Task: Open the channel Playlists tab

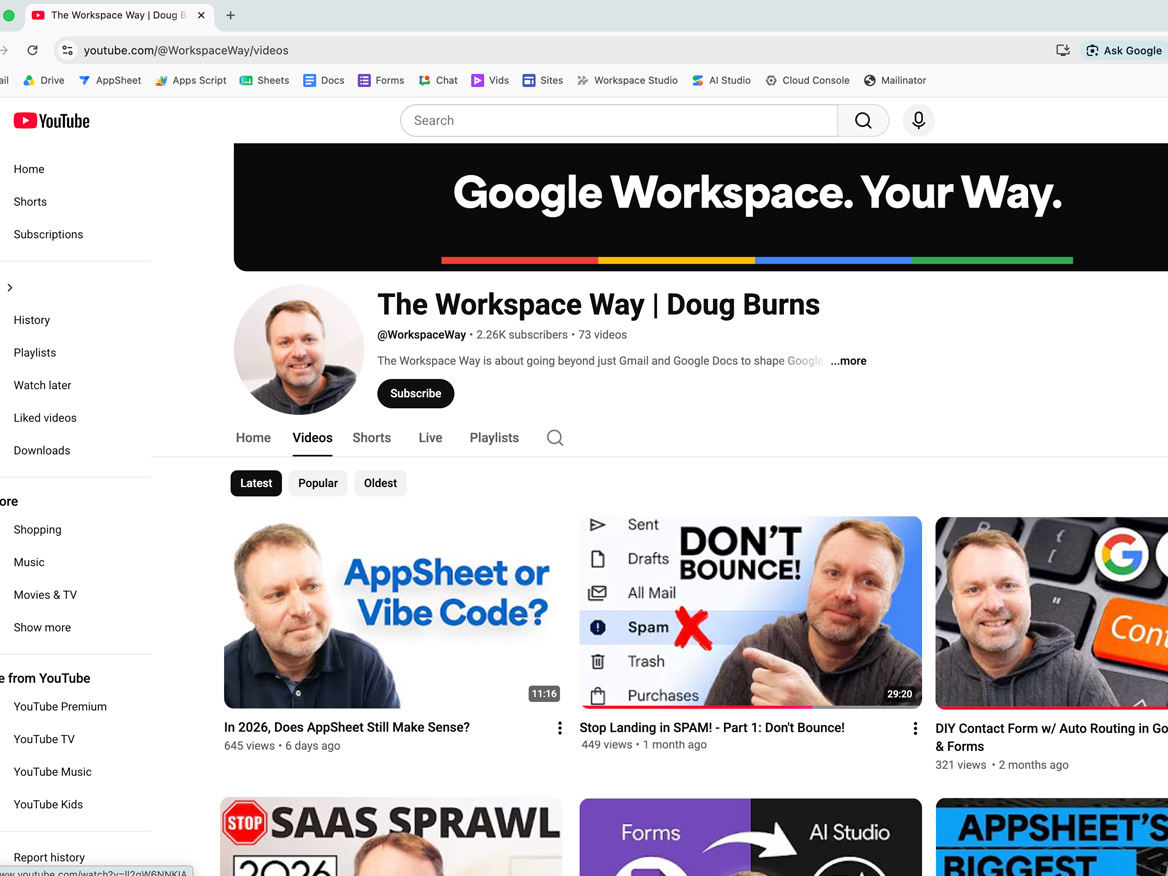Action: tap(494, 437)
